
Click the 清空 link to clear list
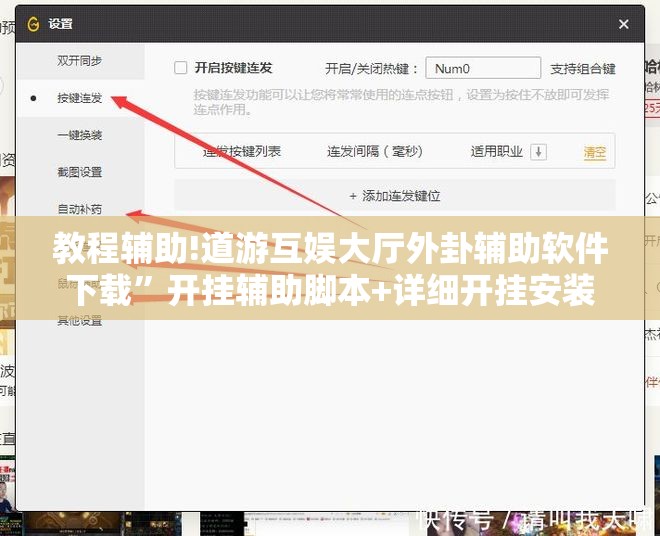click(x=594, y=152)
